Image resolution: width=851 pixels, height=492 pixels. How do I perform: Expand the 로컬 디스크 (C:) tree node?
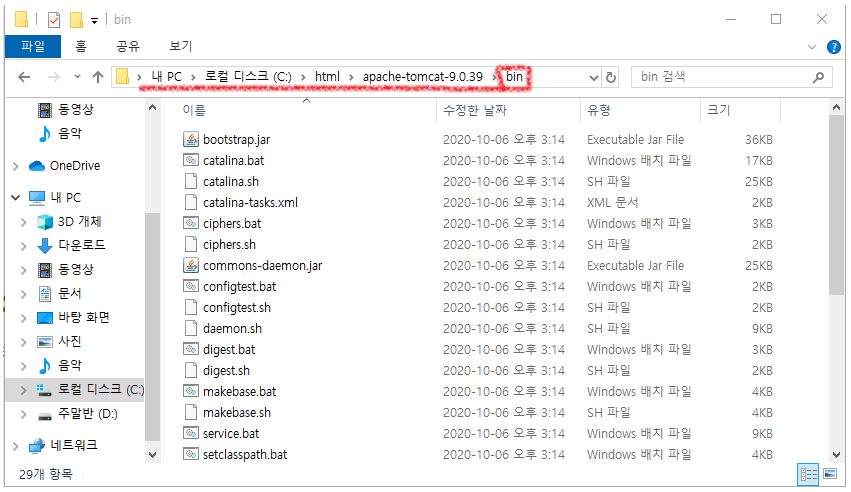pyautogui.click(x=23, y=390)
